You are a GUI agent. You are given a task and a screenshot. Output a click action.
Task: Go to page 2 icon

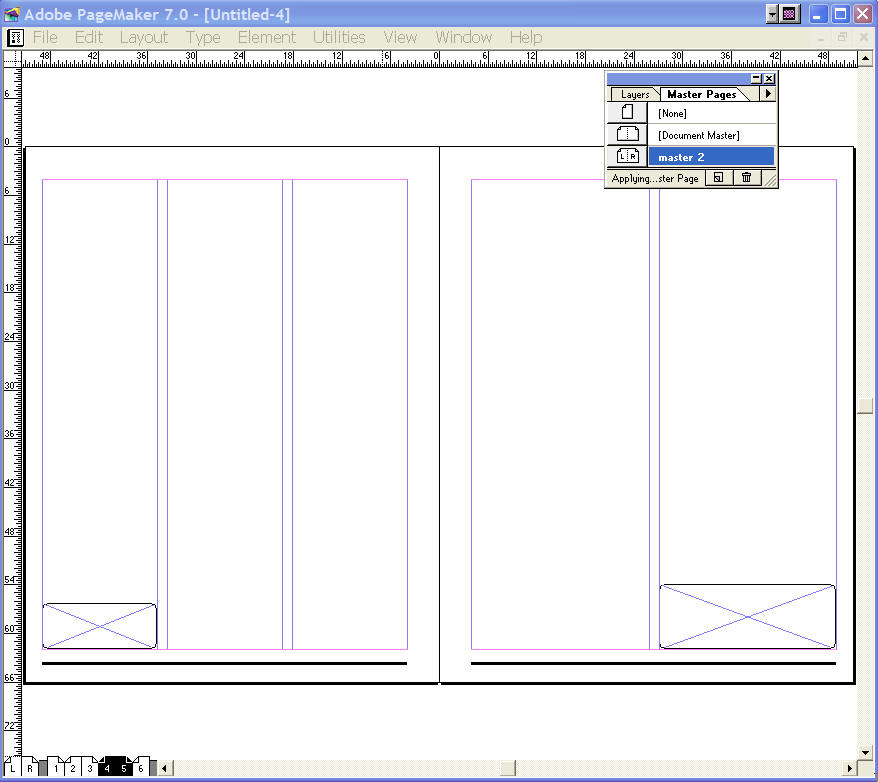[73, 767]
